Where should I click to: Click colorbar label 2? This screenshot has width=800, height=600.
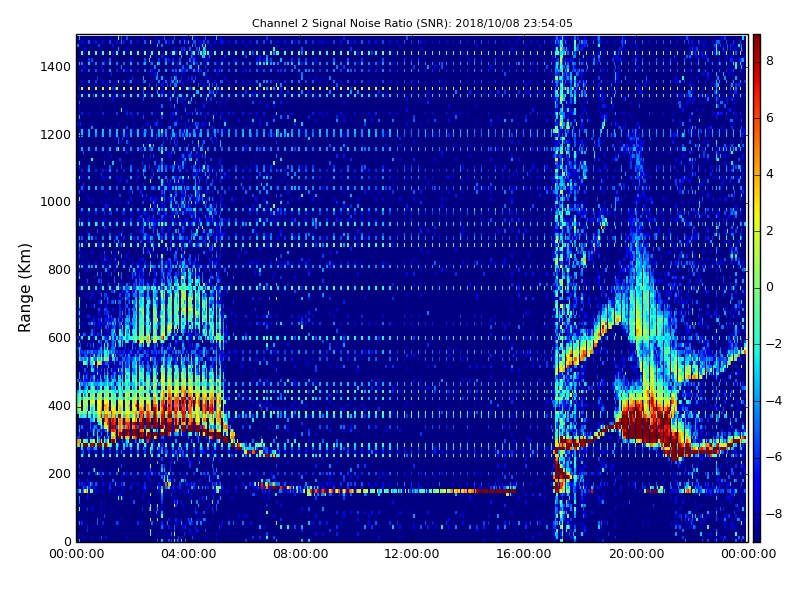coord(770,231)
